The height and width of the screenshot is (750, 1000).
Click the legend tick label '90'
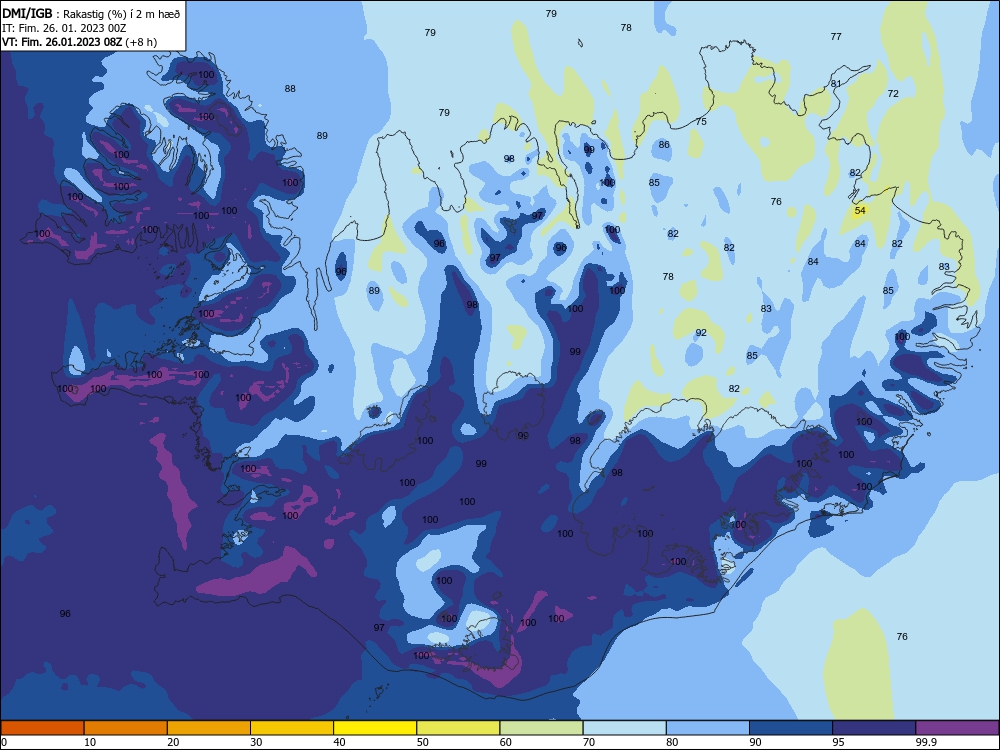tap(755, 742)
